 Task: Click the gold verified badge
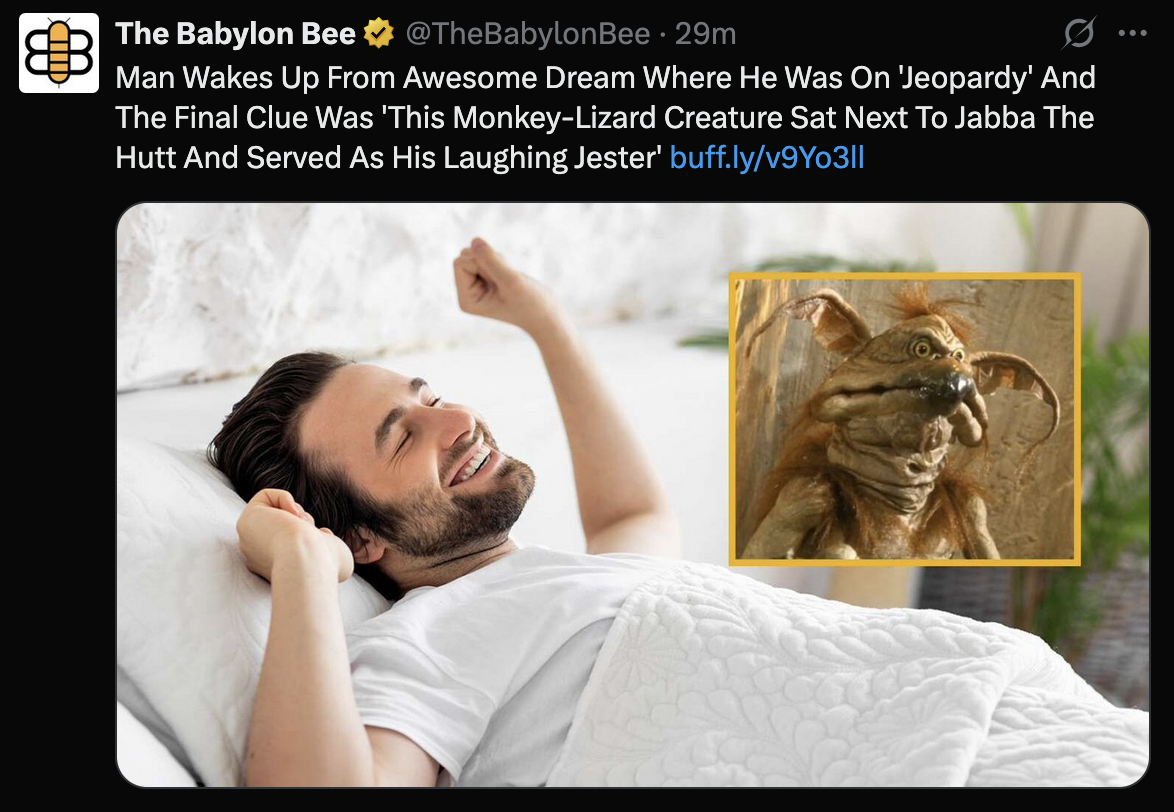(x=379, y=34)
